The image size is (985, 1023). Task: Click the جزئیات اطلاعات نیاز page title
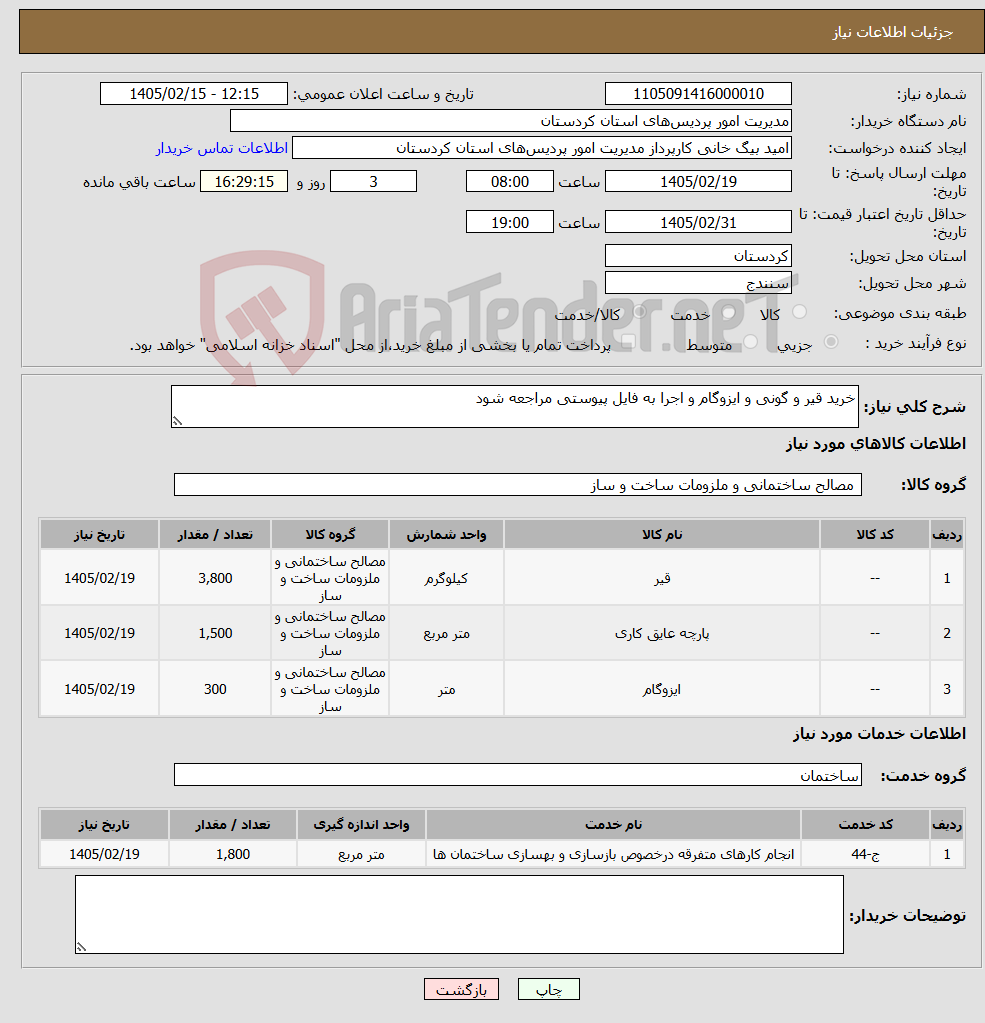pyautogui.click(x=892, y=32)
